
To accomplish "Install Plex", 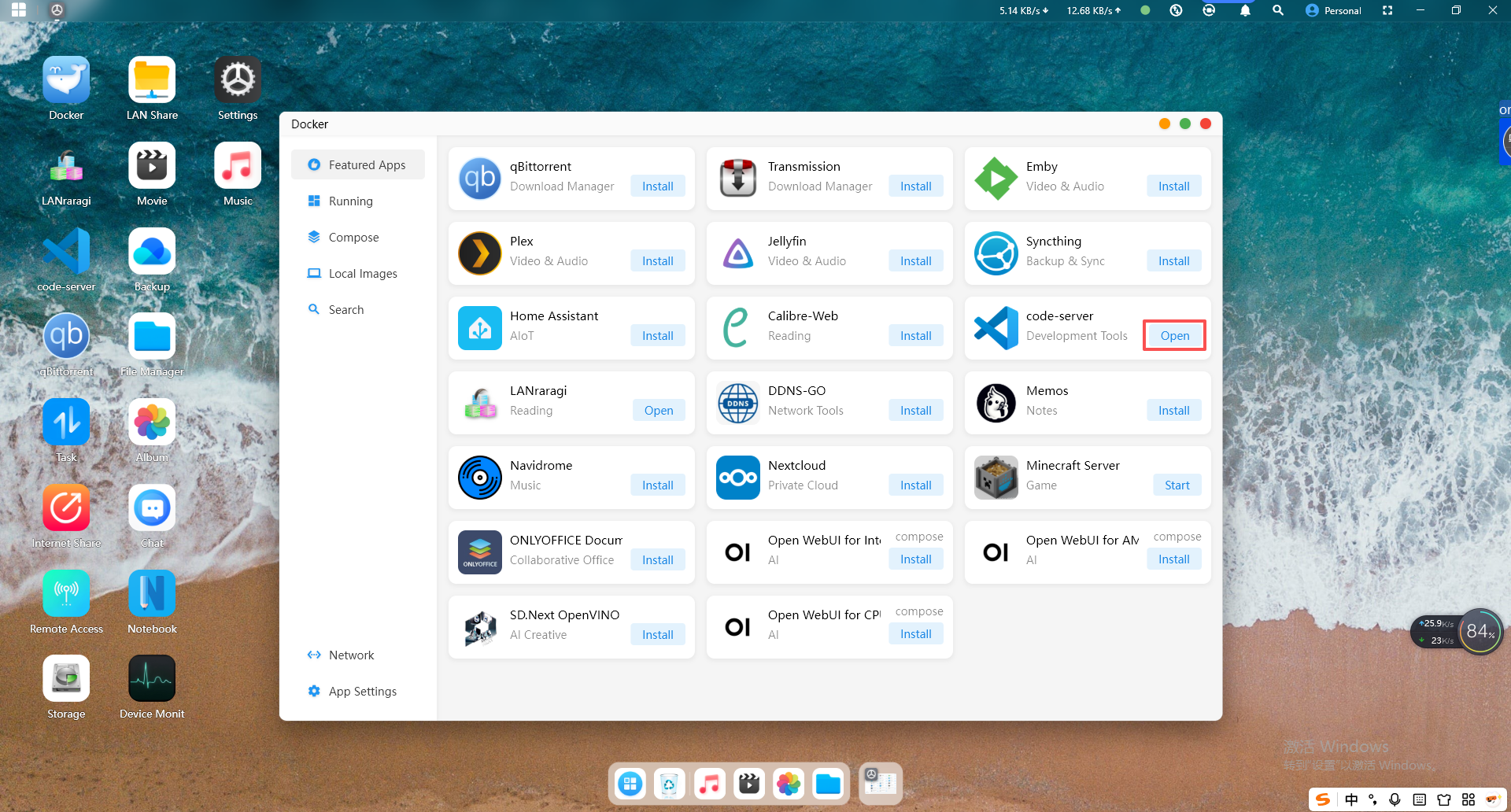I will click(x=658, y=261).
